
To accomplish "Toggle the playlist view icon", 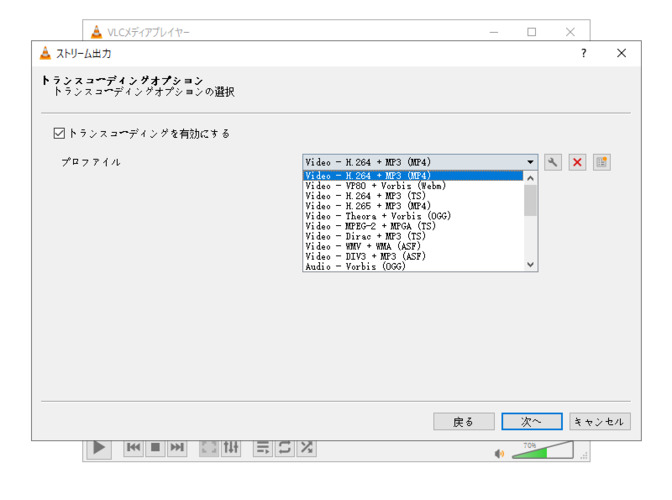I will pos(263,448).
